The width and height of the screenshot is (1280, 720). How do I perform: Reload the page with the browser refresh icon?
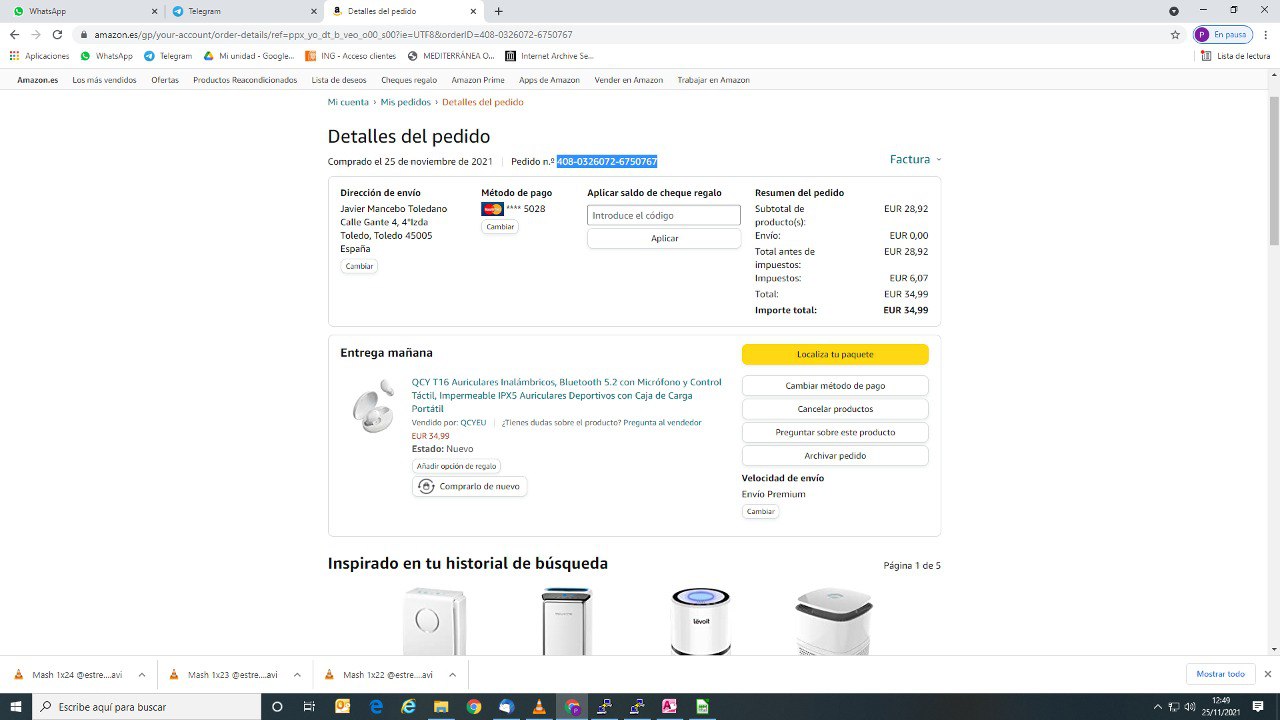57,34
